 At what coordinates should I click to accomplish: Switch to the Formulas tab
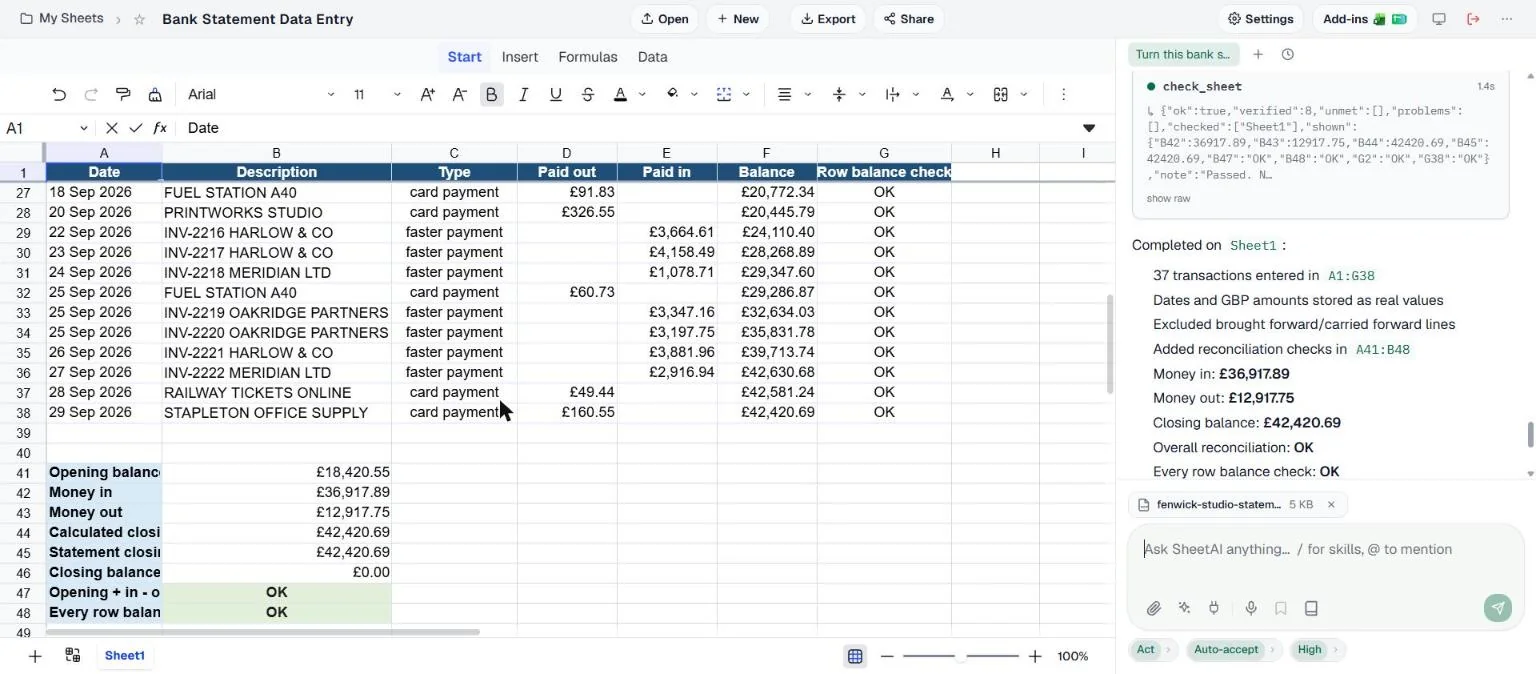[x=588, y=57]
